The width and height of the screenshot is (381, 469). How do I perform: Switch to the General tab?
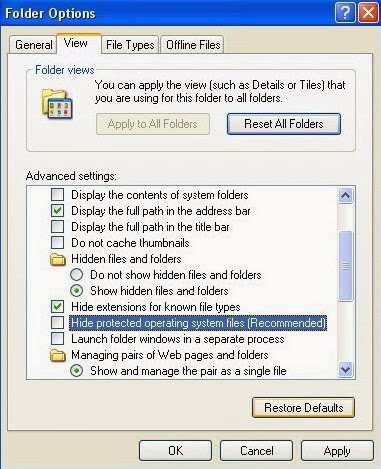click(x=34, y=45)
